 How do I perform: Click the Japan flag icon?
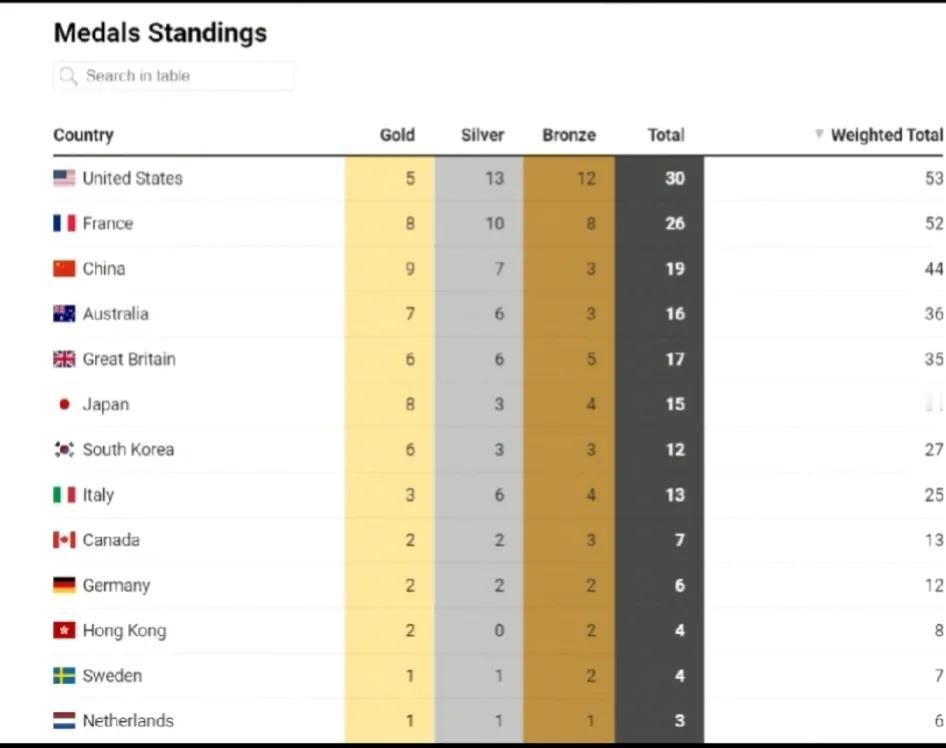pyautogui.click(x=64, y=404)
